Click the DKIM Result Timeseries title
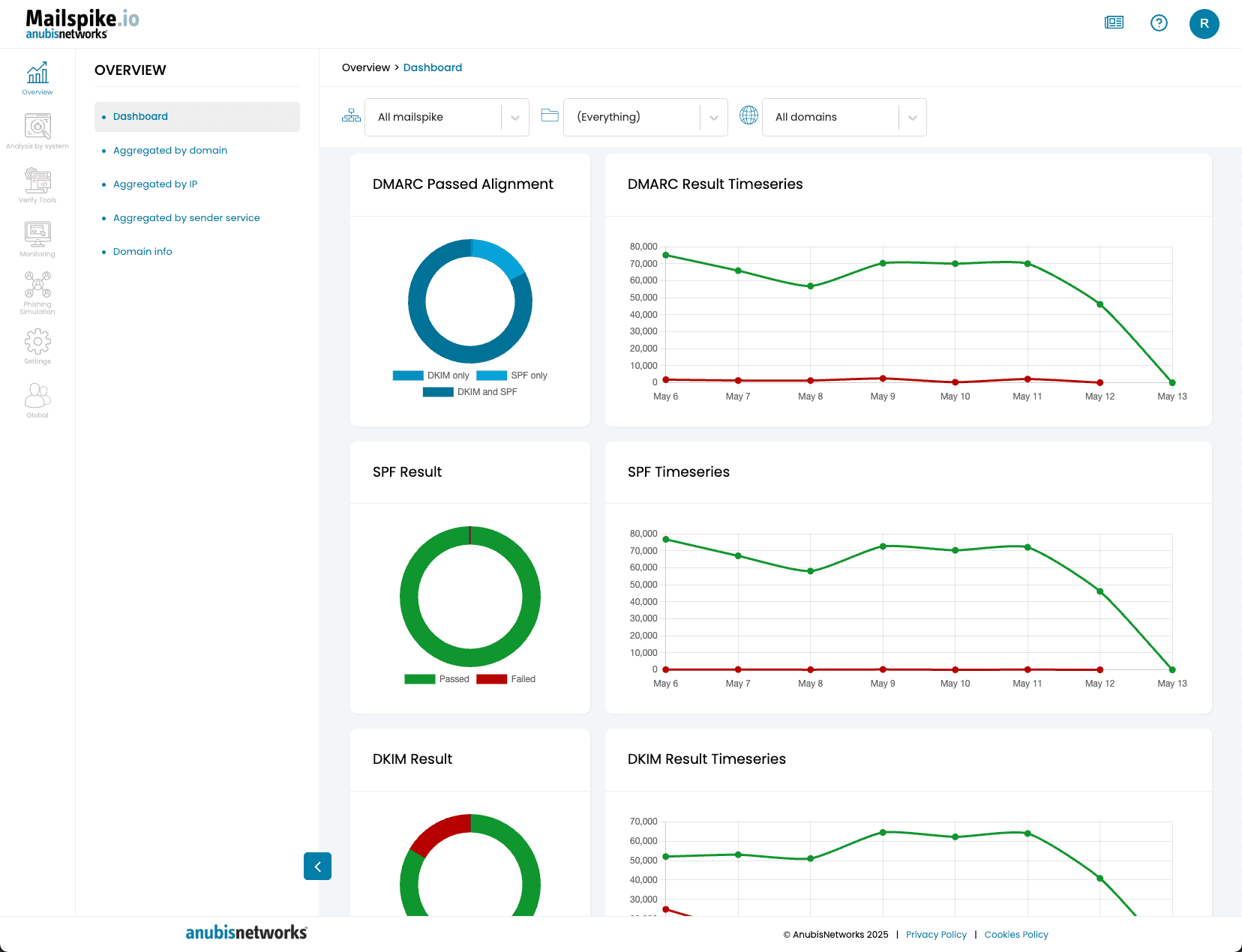This screenshot has width=1242, height=952. (706, 759)
